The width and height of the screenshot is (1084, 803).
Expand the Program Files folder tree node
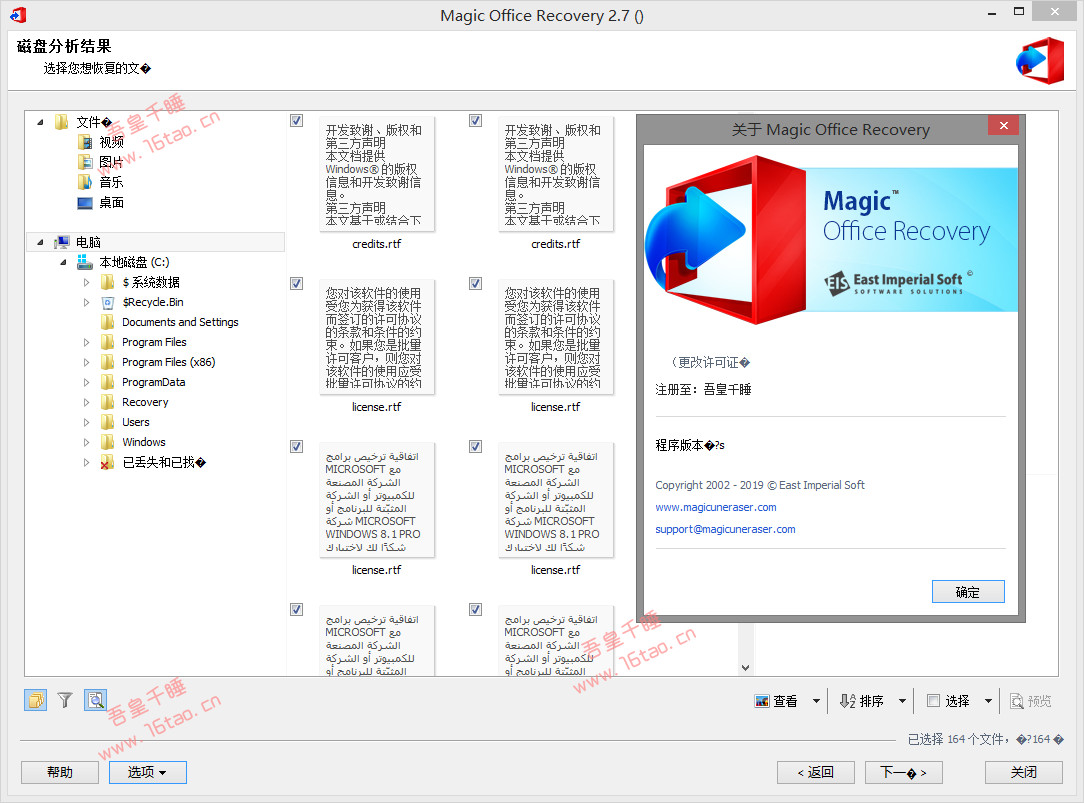point(87,342)
